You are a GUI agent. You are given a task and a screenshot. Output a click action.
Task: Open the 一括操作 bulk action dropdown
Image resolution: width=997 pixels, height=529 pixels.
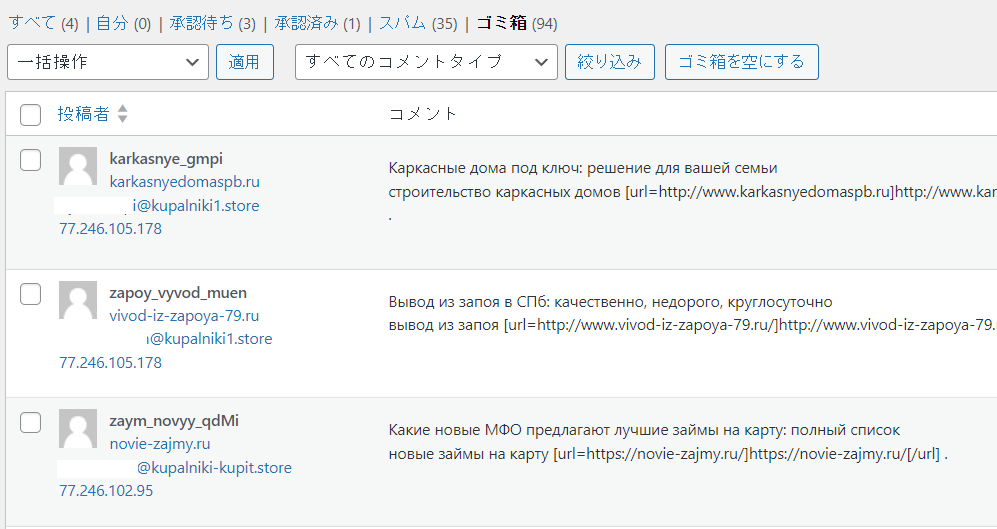(108, 62)
